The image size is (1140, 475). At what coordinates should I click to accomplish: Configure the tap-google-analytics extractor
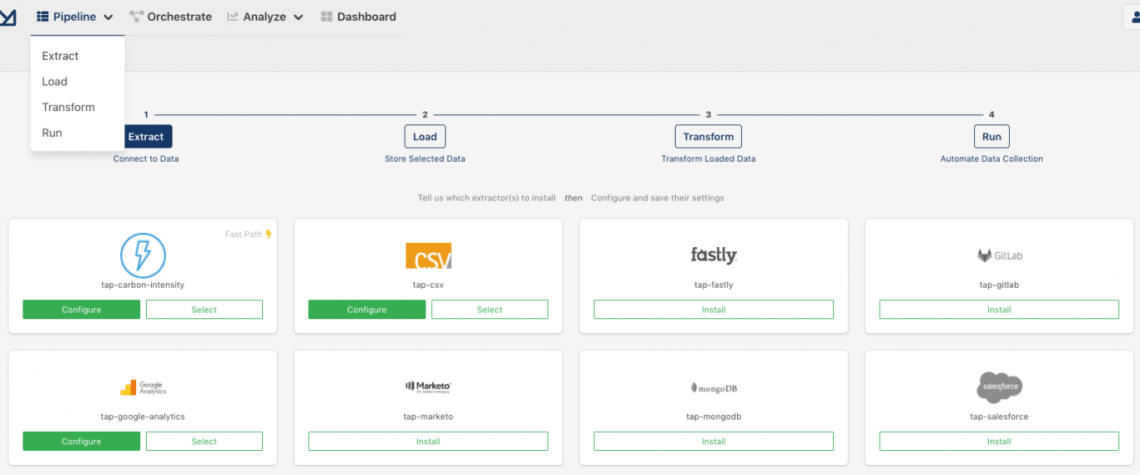[81, 441]
